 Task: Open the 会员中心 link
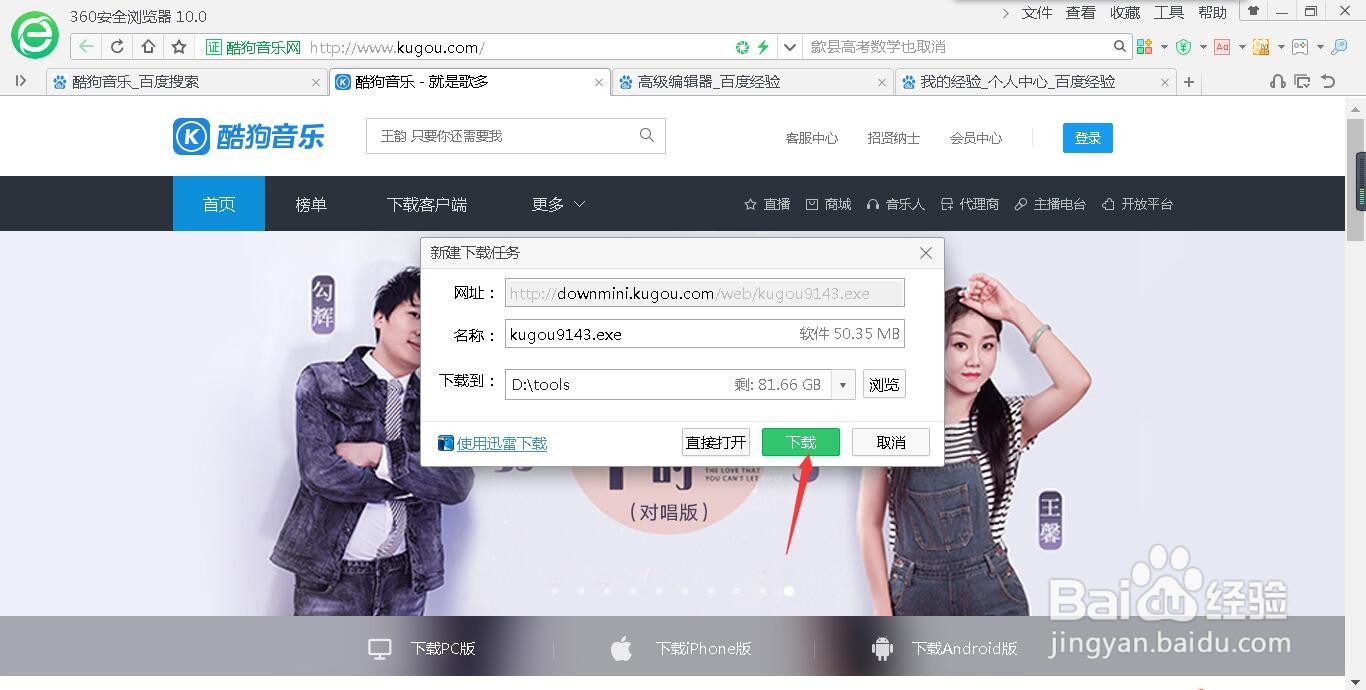976,138
